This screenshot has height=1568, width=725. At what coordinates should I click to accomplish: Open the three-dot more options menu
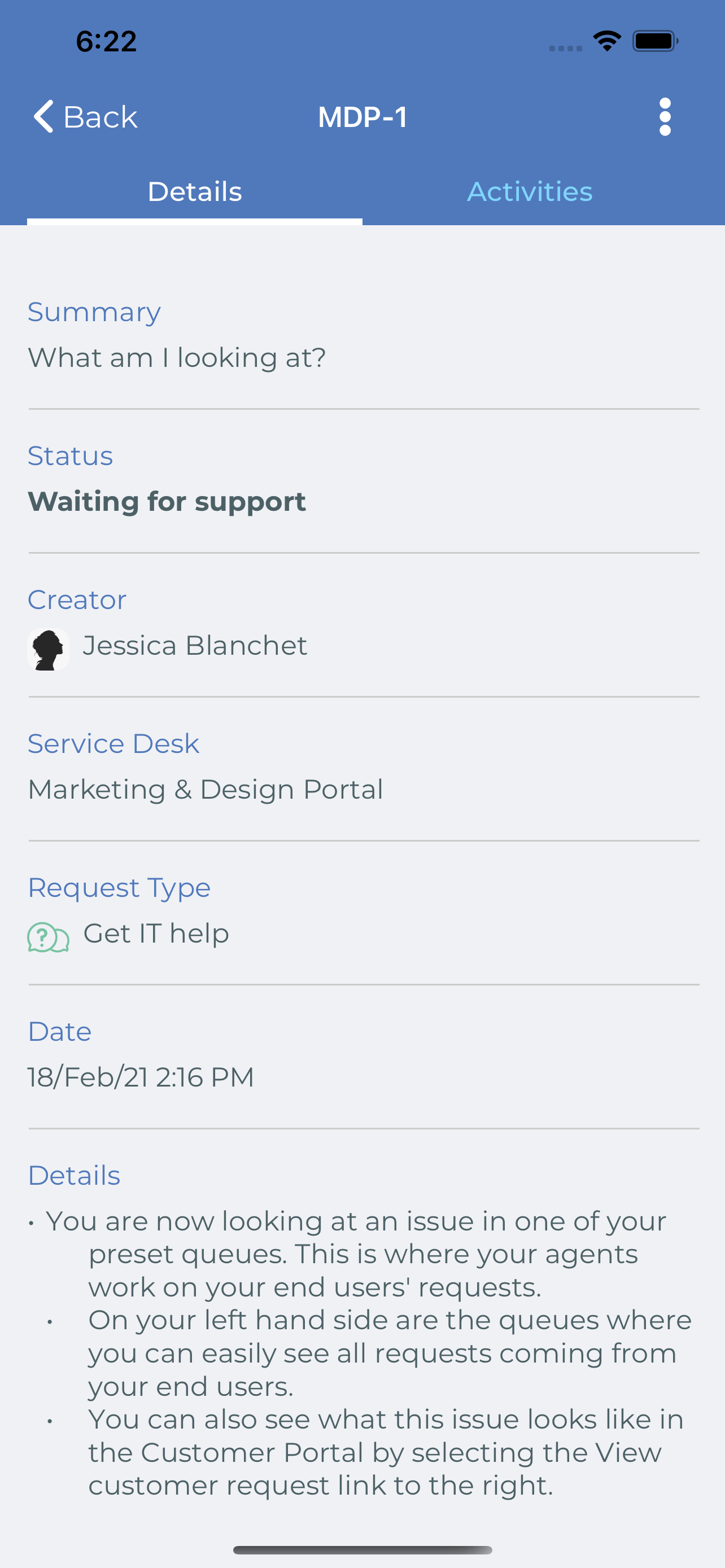[665, 117]
